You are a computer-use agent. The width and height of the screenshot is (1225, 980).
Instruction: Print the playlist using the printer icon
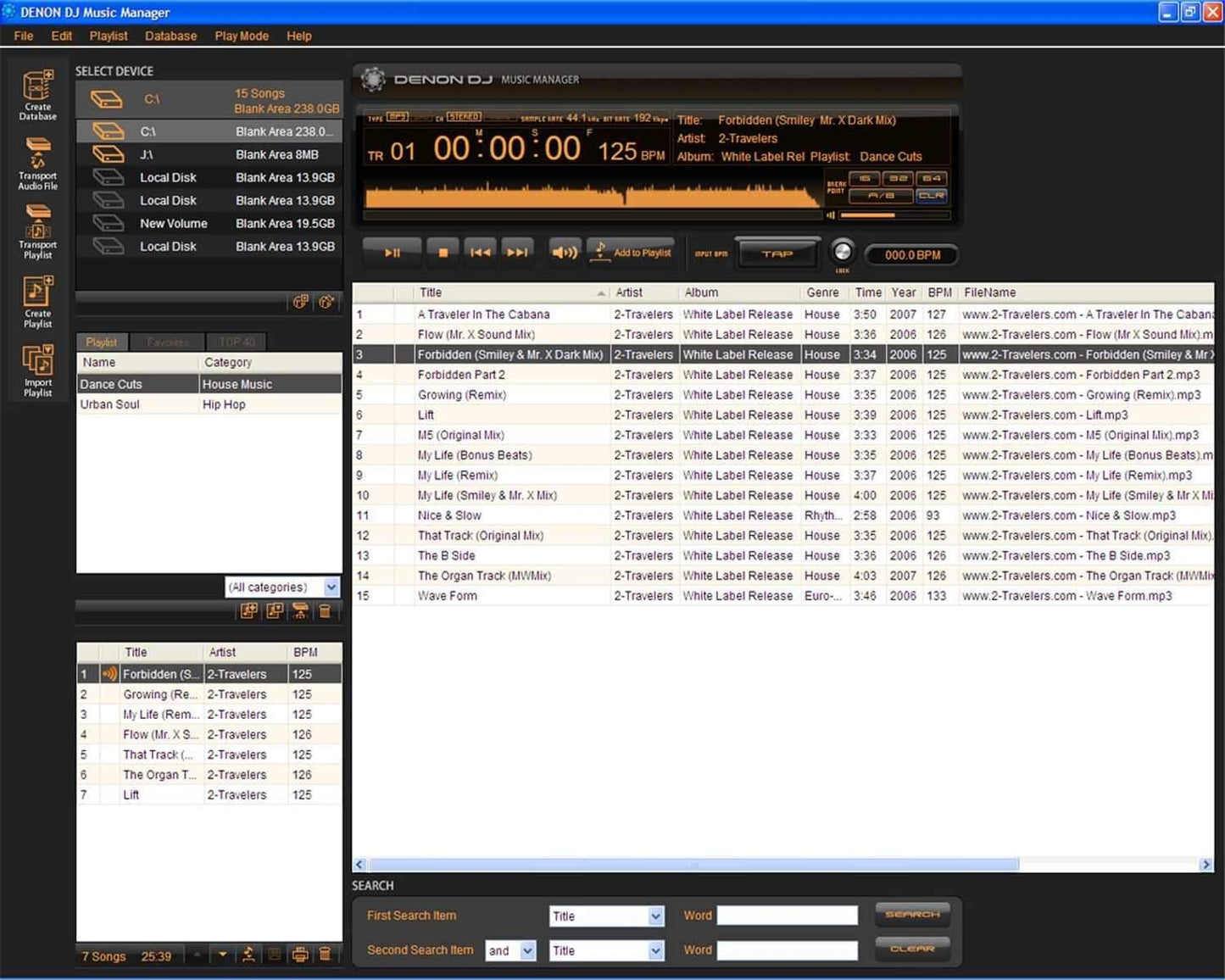pos(299,955)
